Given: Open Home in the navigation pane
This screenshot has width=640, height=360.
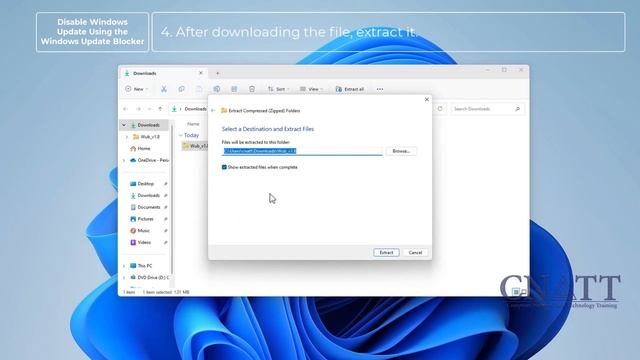Looking at the screenshot, I should [x=140, y=149].
